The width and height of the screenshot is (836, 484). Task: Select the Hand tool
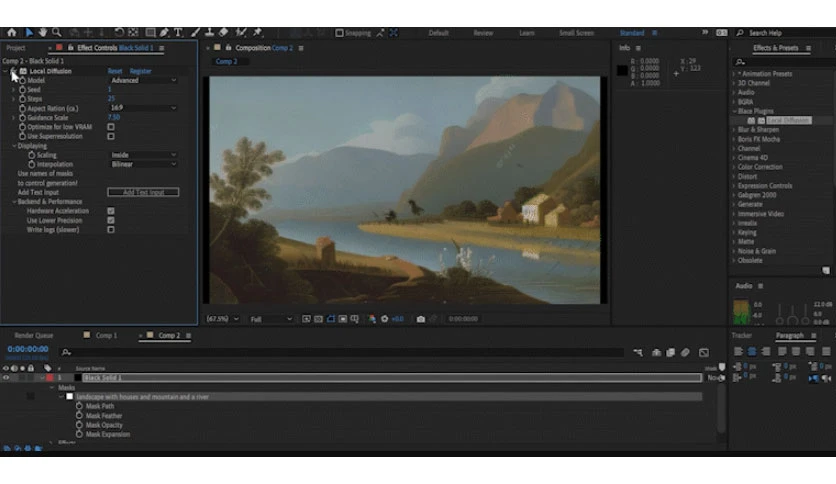click(43, 33)
